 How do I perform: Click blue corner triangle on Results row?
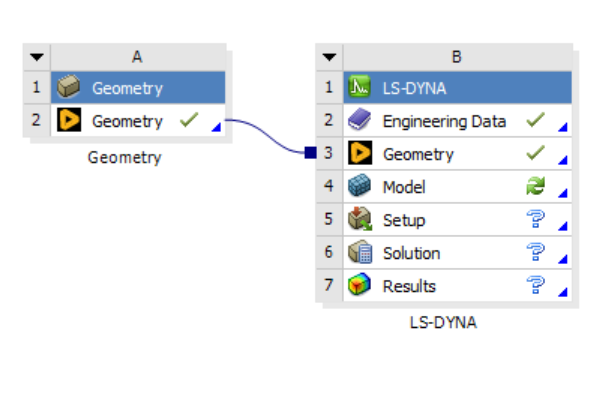(563, 292)
